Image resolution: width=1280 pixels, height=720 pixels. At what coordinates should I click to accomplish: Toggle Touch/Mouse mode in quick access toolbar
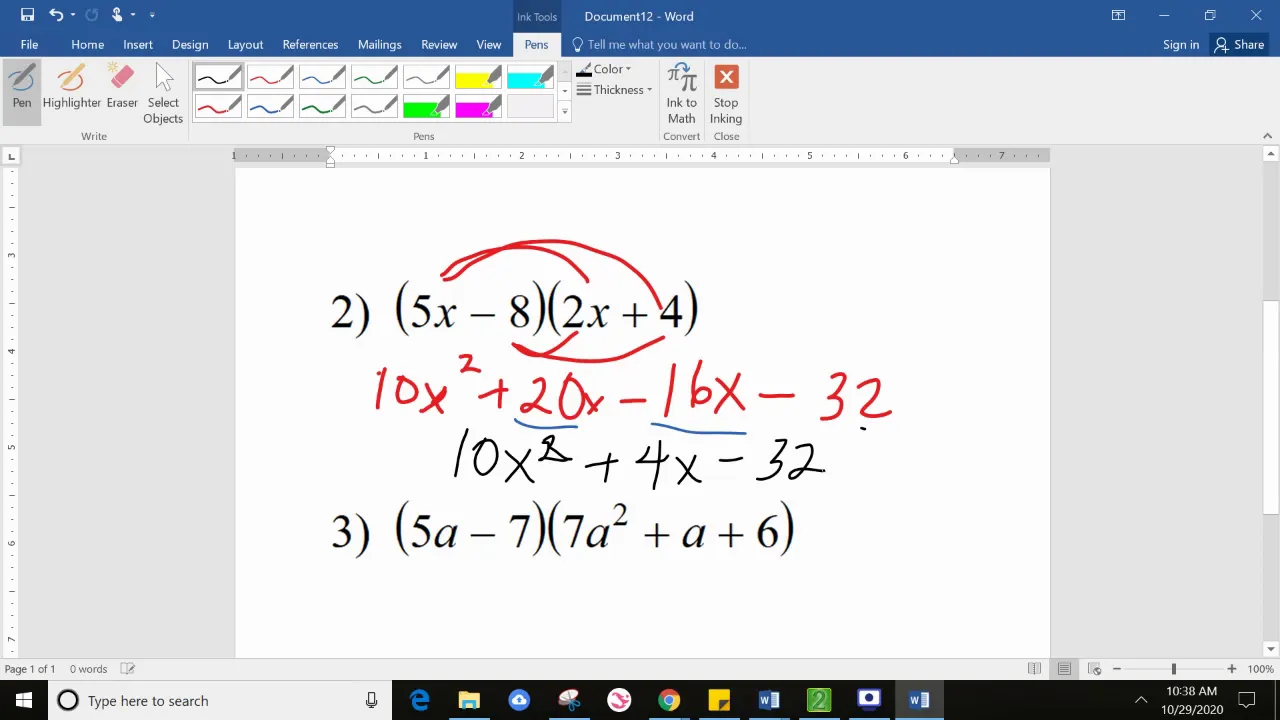[x=118, y=15]
